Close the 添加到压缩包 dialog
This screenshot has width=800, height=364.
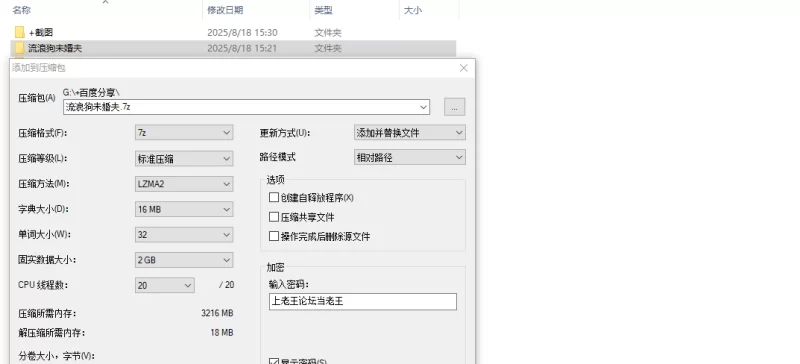coord(463,68)
